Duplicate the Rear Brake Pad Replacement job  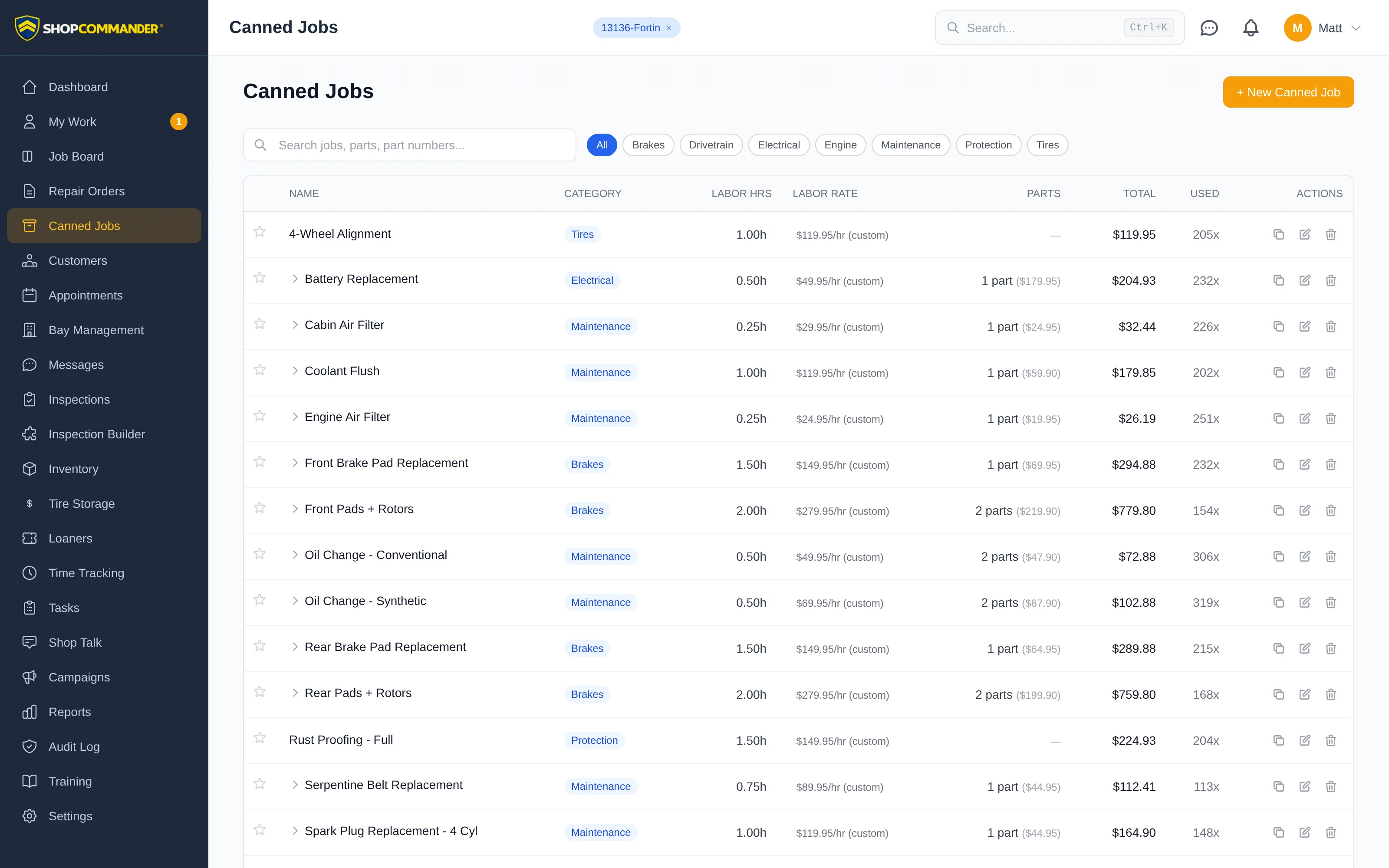(x=1278, y=648)
